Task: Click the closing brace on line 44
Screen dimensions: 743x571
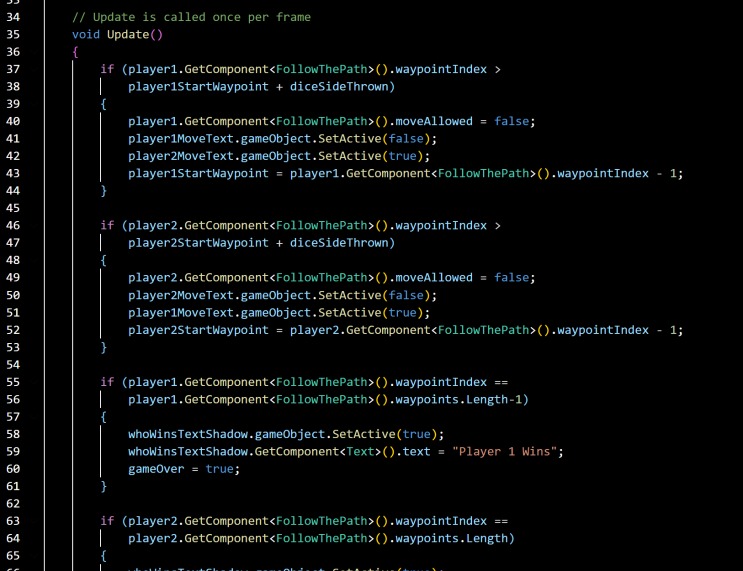Action: pyautogui.click(x=104, y=191)
